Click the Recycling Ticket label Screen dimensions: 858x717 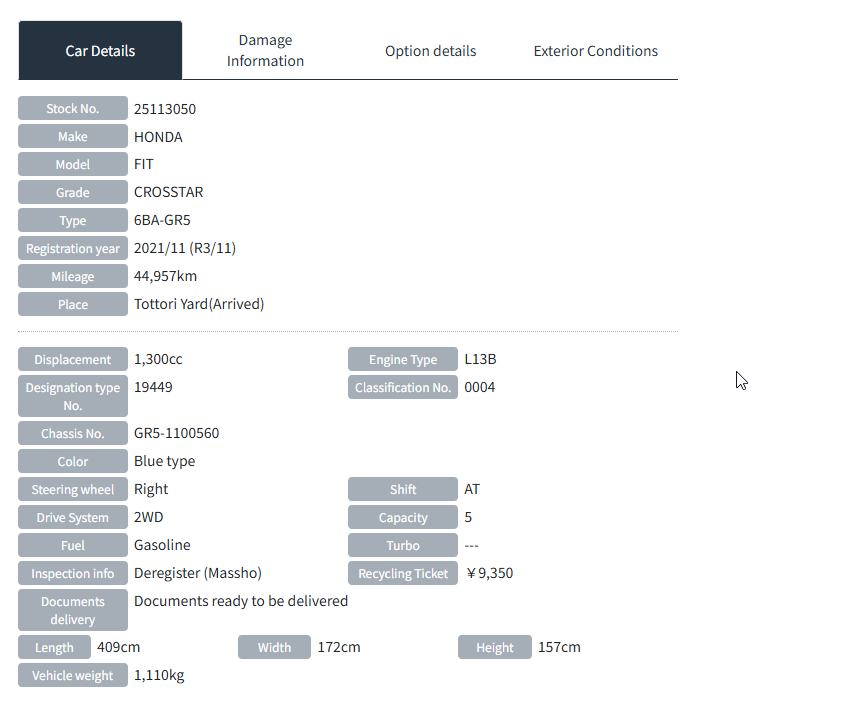pyautogui.click(x=403, y=574)
